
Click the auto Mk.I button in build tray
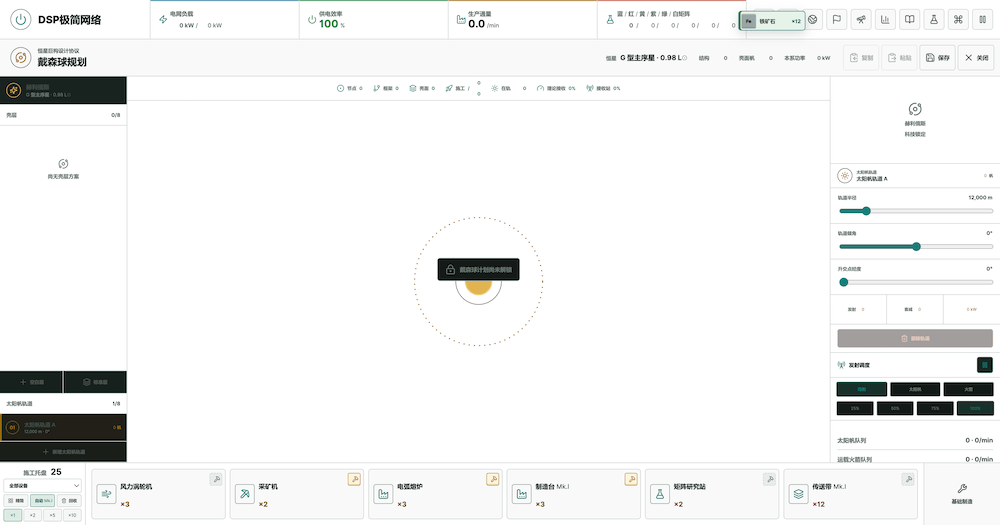pyautogui.click(x=43, y=501)
